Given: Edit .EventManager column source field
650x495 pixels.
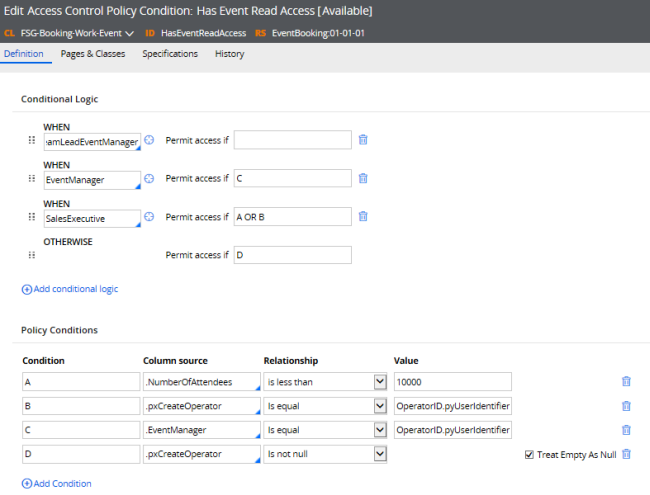Looking at the screenshot, I should [x=201, y=430].
